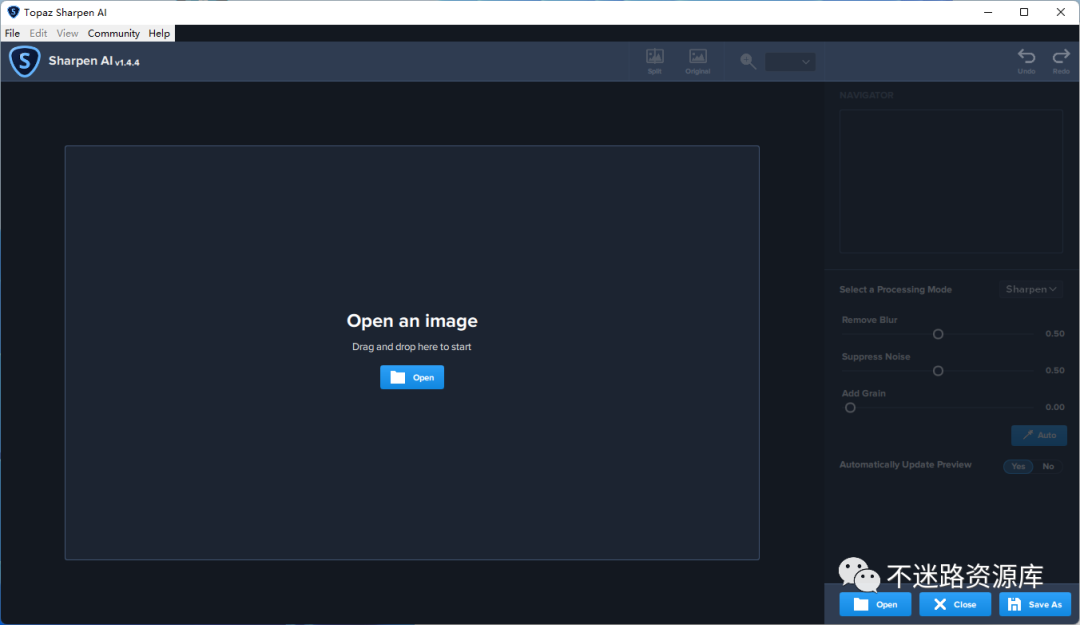This screenshot has width=1080, height=625.
Task: Click the "Drag and drop here to start" text
Action: point(412,347)
